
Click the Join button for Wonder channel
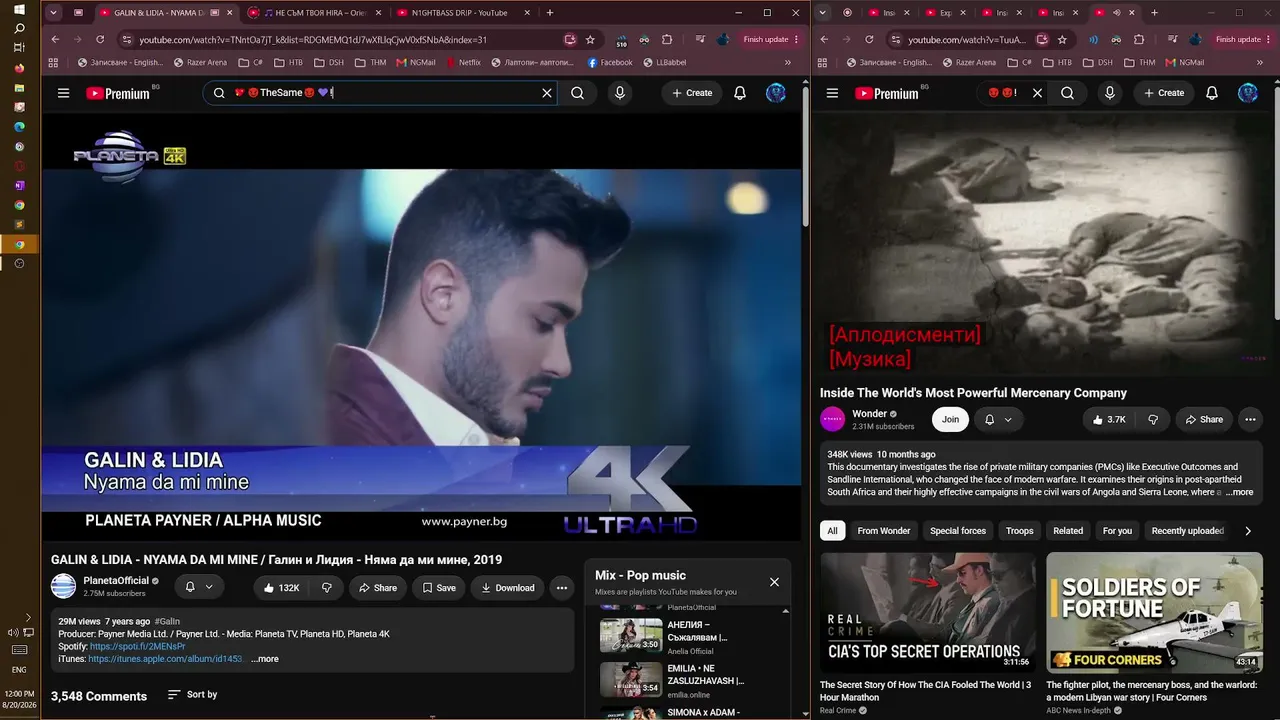(x=950, y=419)
